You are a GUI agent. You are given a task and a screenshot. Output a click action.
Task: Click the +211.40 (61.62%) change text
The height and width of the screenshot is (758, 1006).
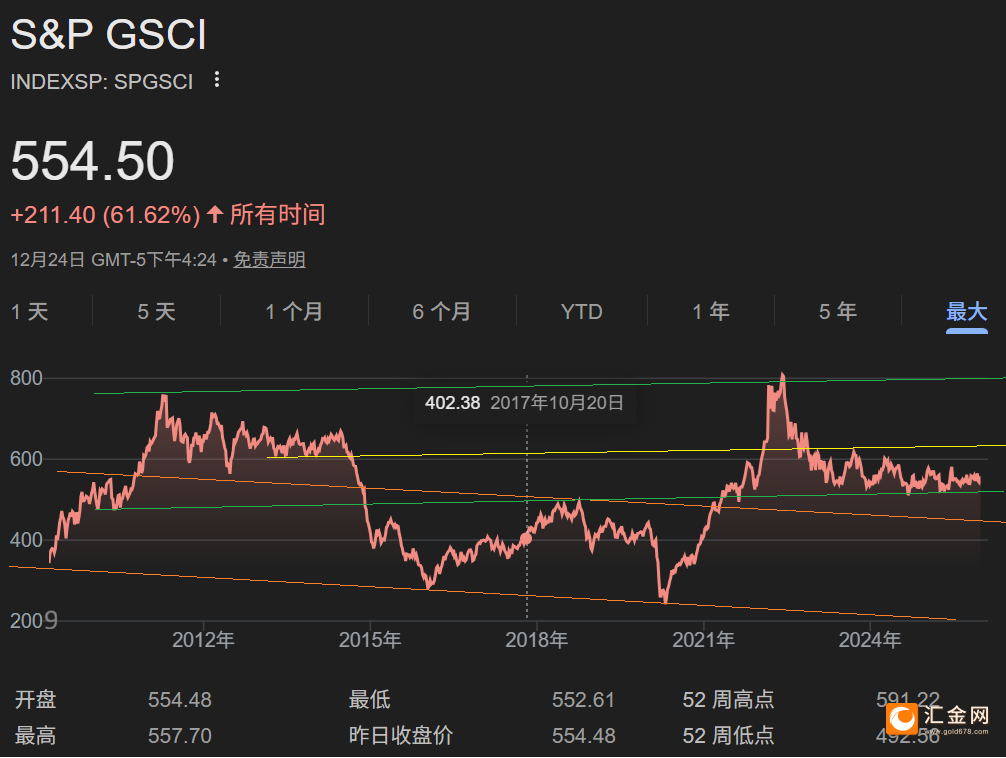(105, 214)
